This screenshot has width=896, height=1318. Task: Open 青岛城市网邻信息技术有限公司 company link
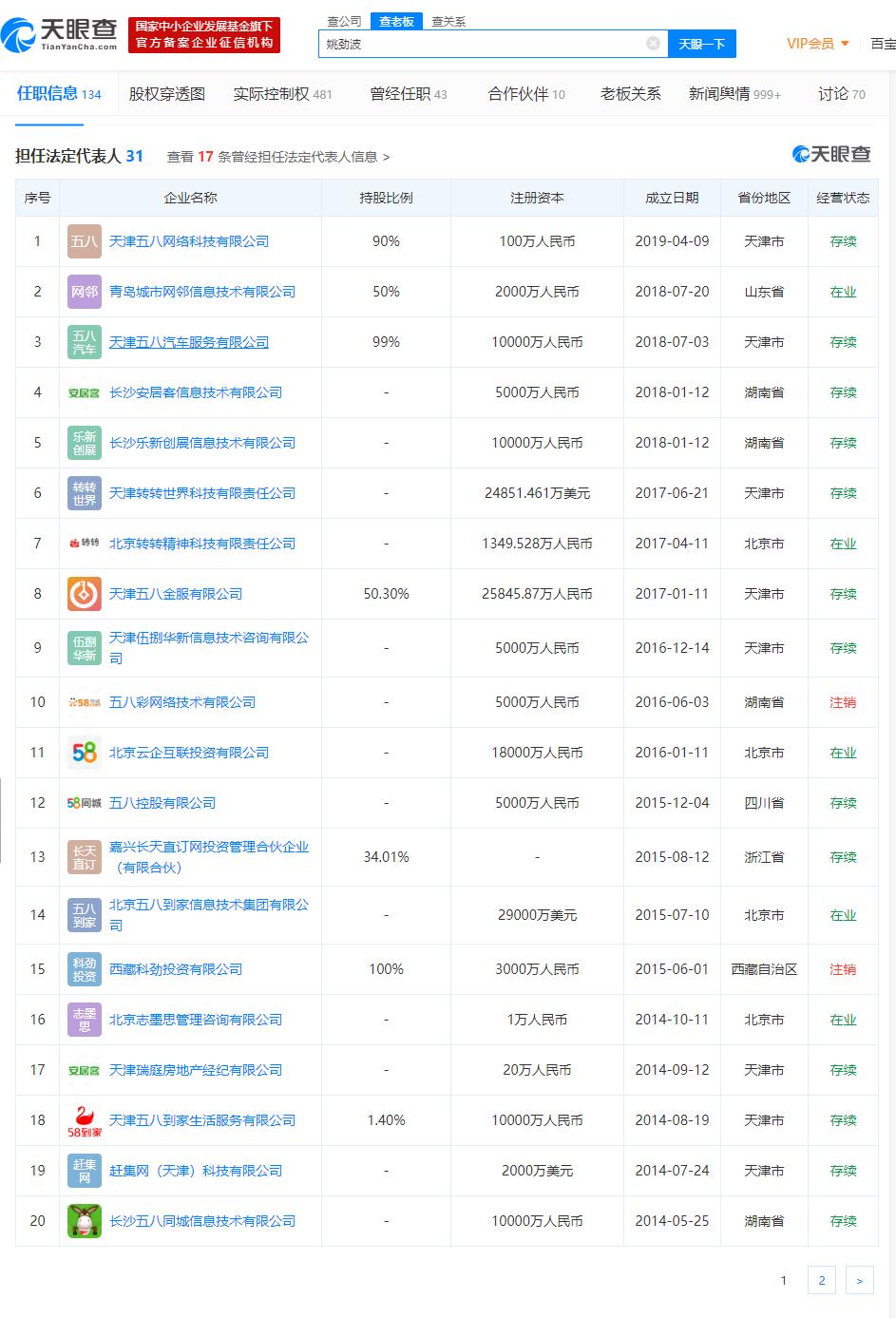click(x=202, y=292)
